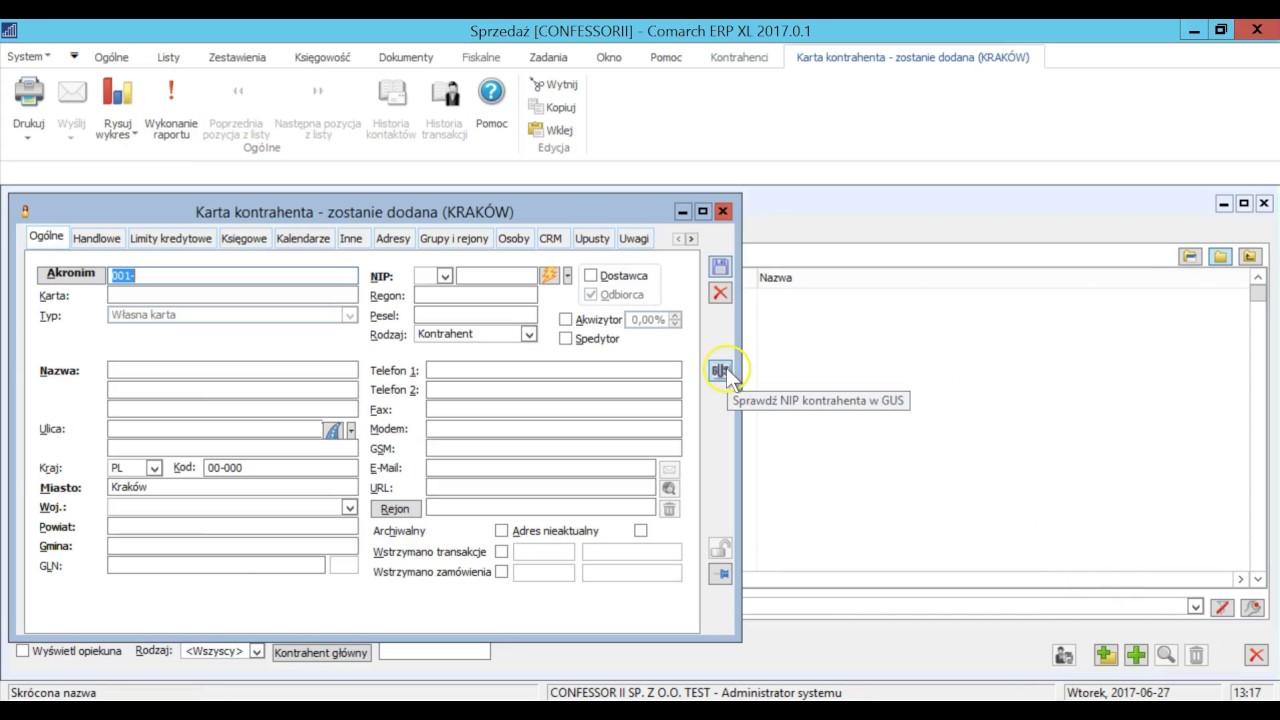Click the trash icon beside Rejon
Image resolution: width=1280 pixels, height=720 pixels.
[669, 509]
